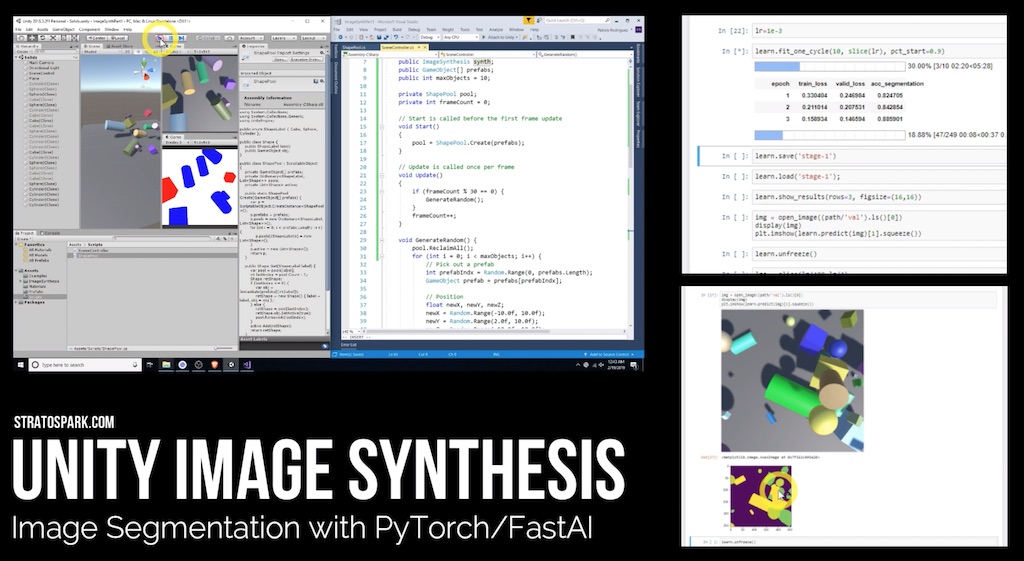Open the Brave browser from the taskbar

pyautogui.click(x=215, y=365)
